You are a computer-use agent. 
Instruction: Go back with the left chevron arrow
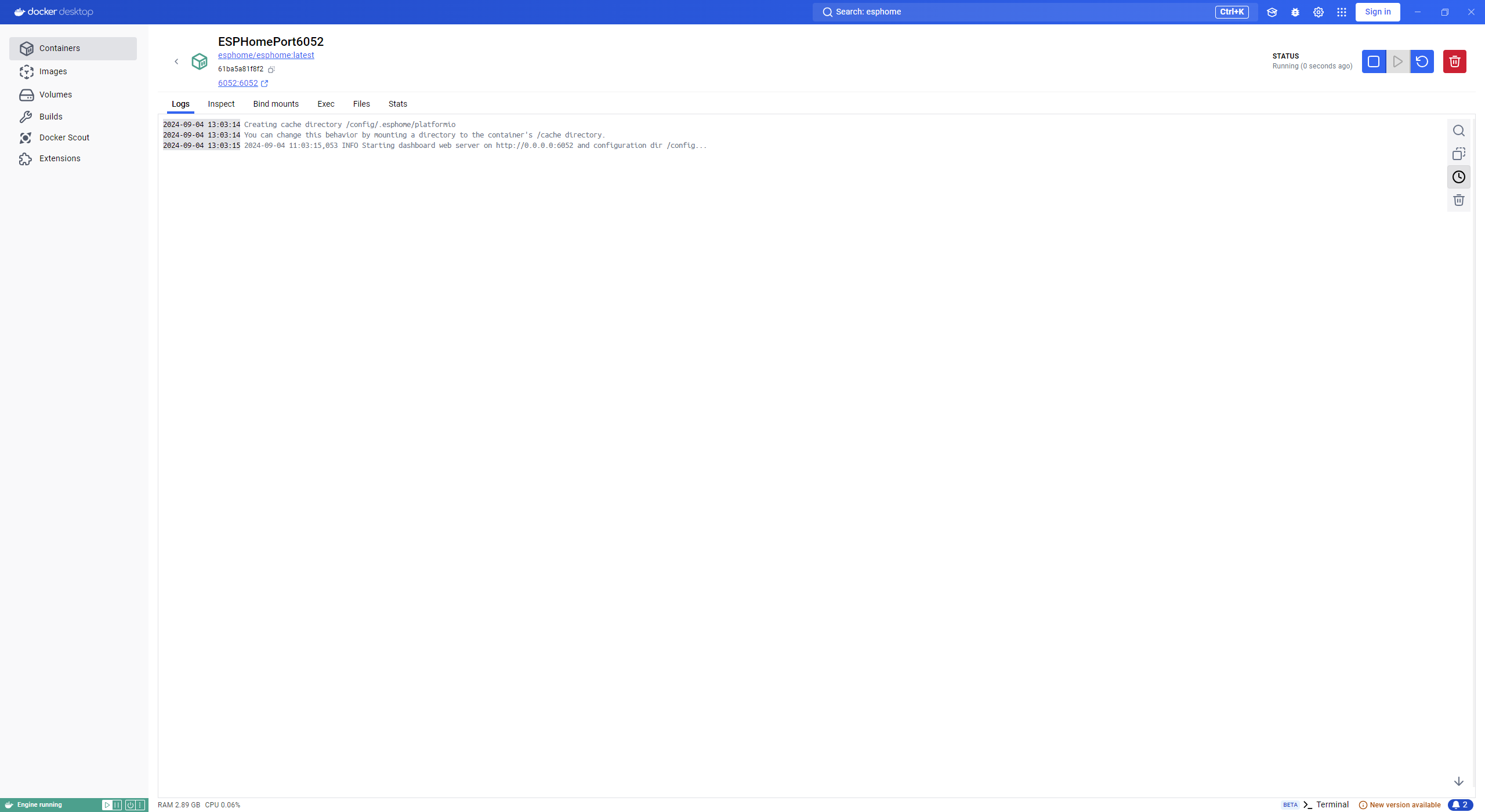coord(176,61)
